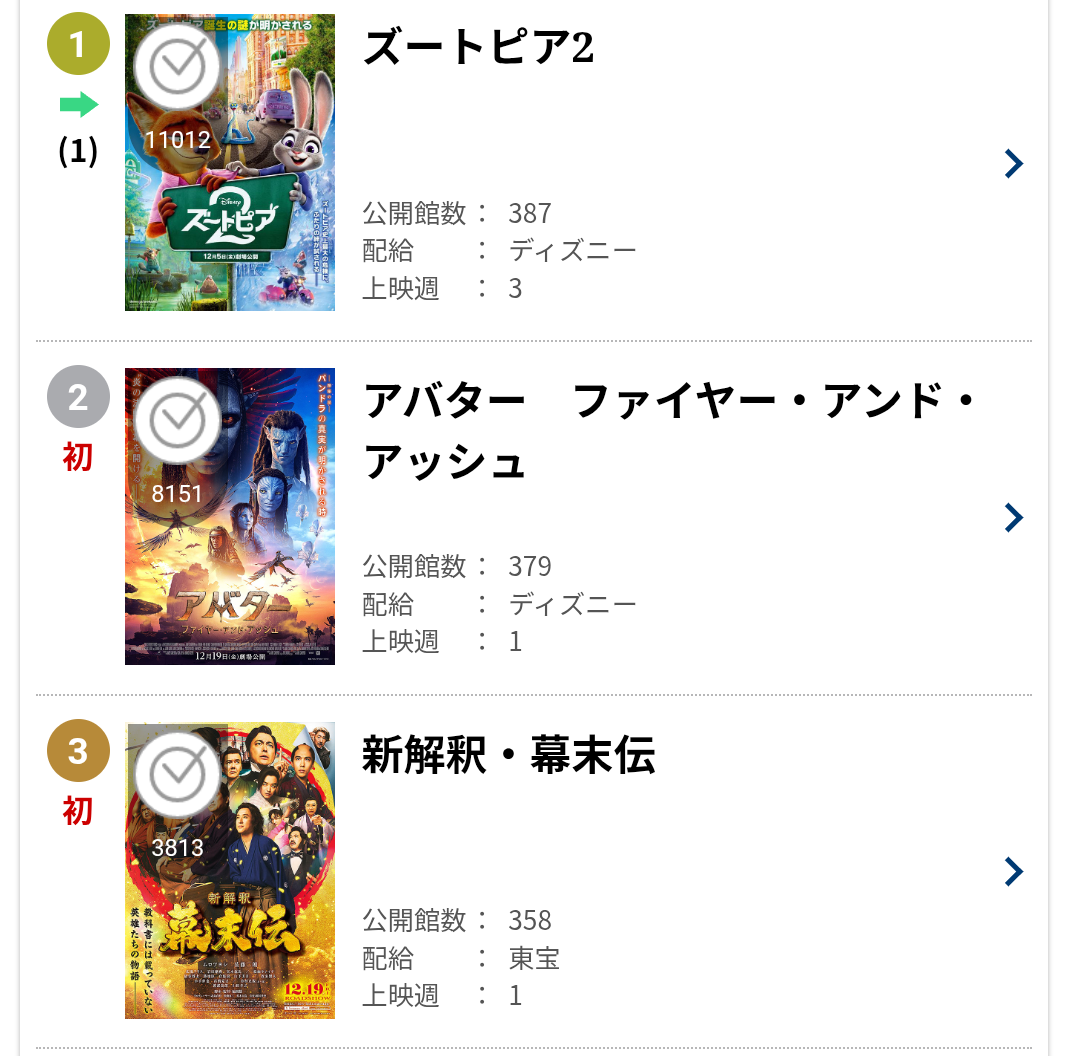Open Avatar Fire and Ash chevron arrow
This screenshot has width=1074, height=1056.
[1013, 517]
